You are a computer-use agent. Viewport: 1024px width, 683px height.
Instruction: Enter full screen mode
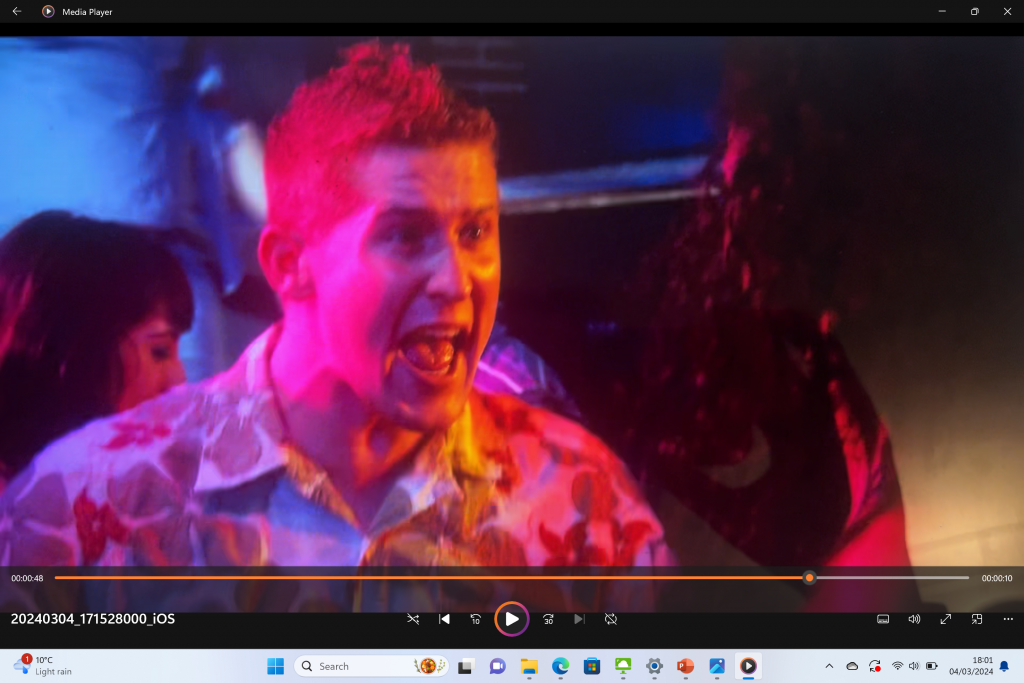click(x=945, y=619)
